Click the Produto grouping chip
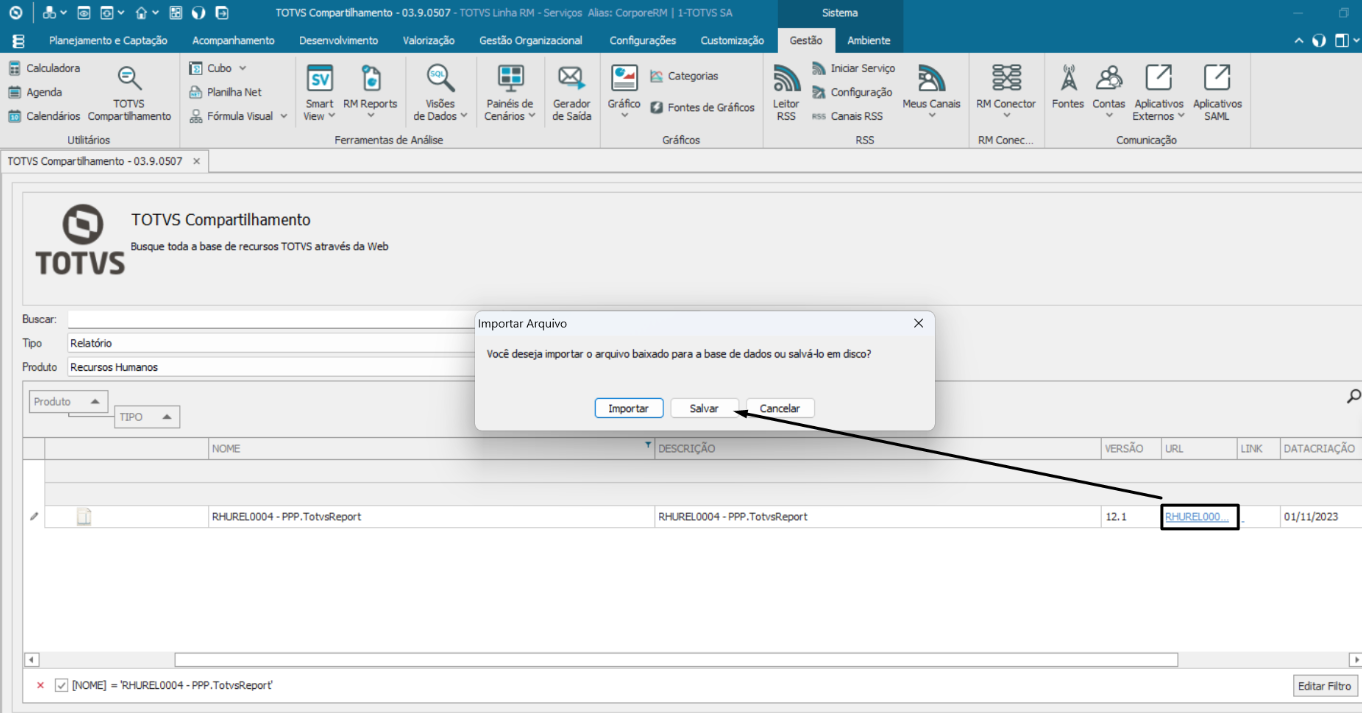Viewport: 1362px width, 713px height. (x=68, y=401)
